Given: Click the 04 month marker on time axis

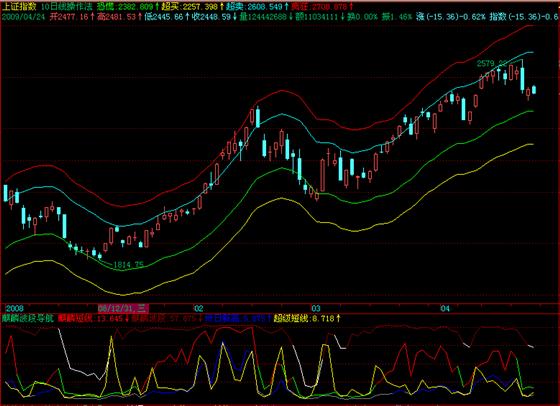Looking at the screenshot, I should coord(445,308).
